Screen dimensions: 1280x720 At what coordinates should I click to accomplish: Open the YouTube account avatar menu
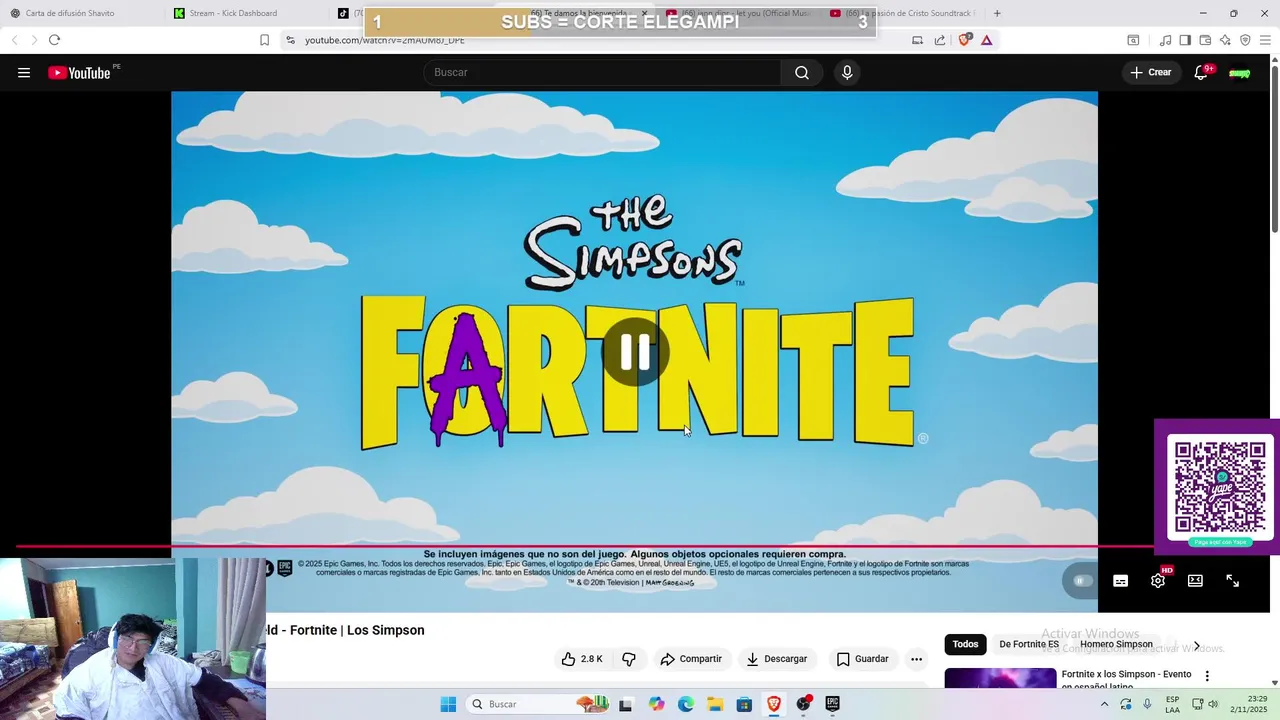pyautogui.click(x=1240, y=73)
